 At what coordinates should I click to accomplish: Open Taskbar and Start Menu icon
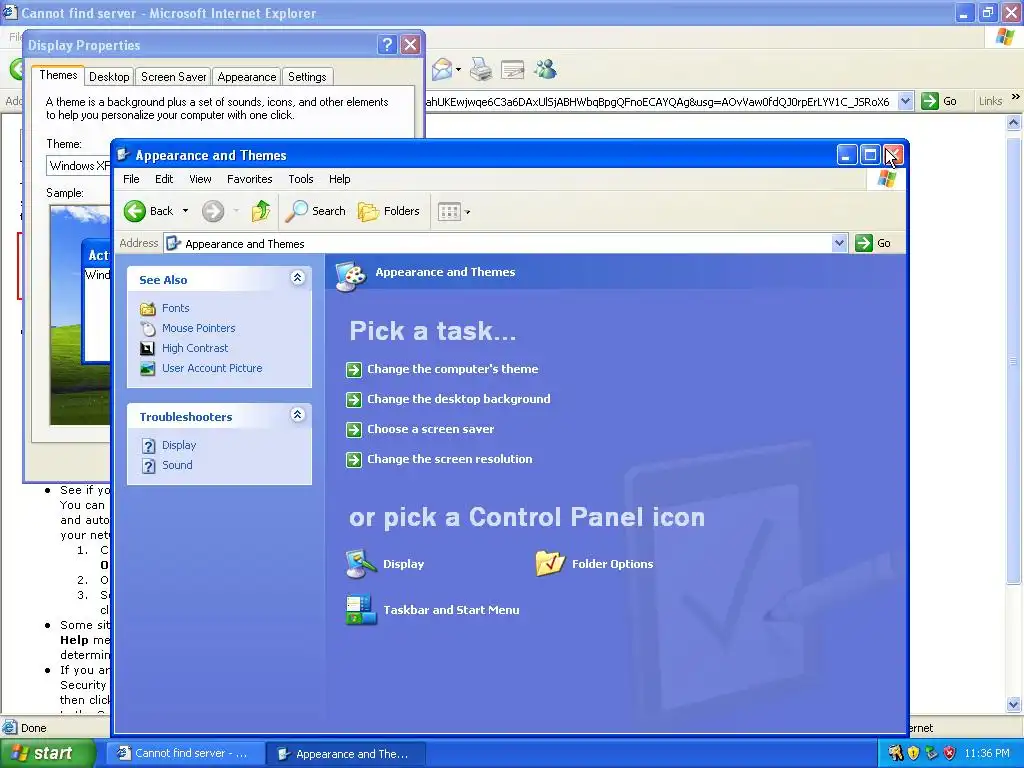coord(432,610)
